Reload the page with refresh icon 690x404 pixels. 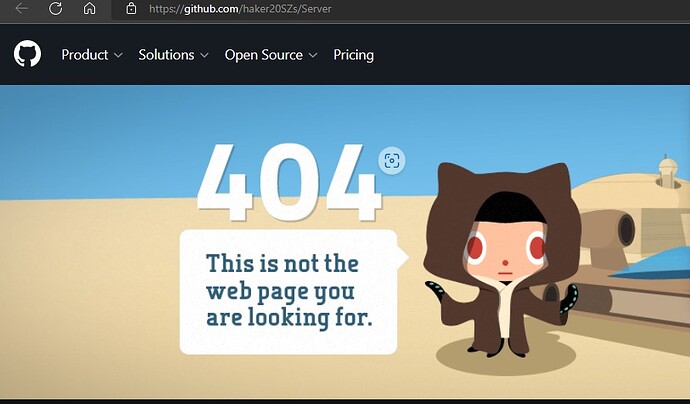pos(55,8)
